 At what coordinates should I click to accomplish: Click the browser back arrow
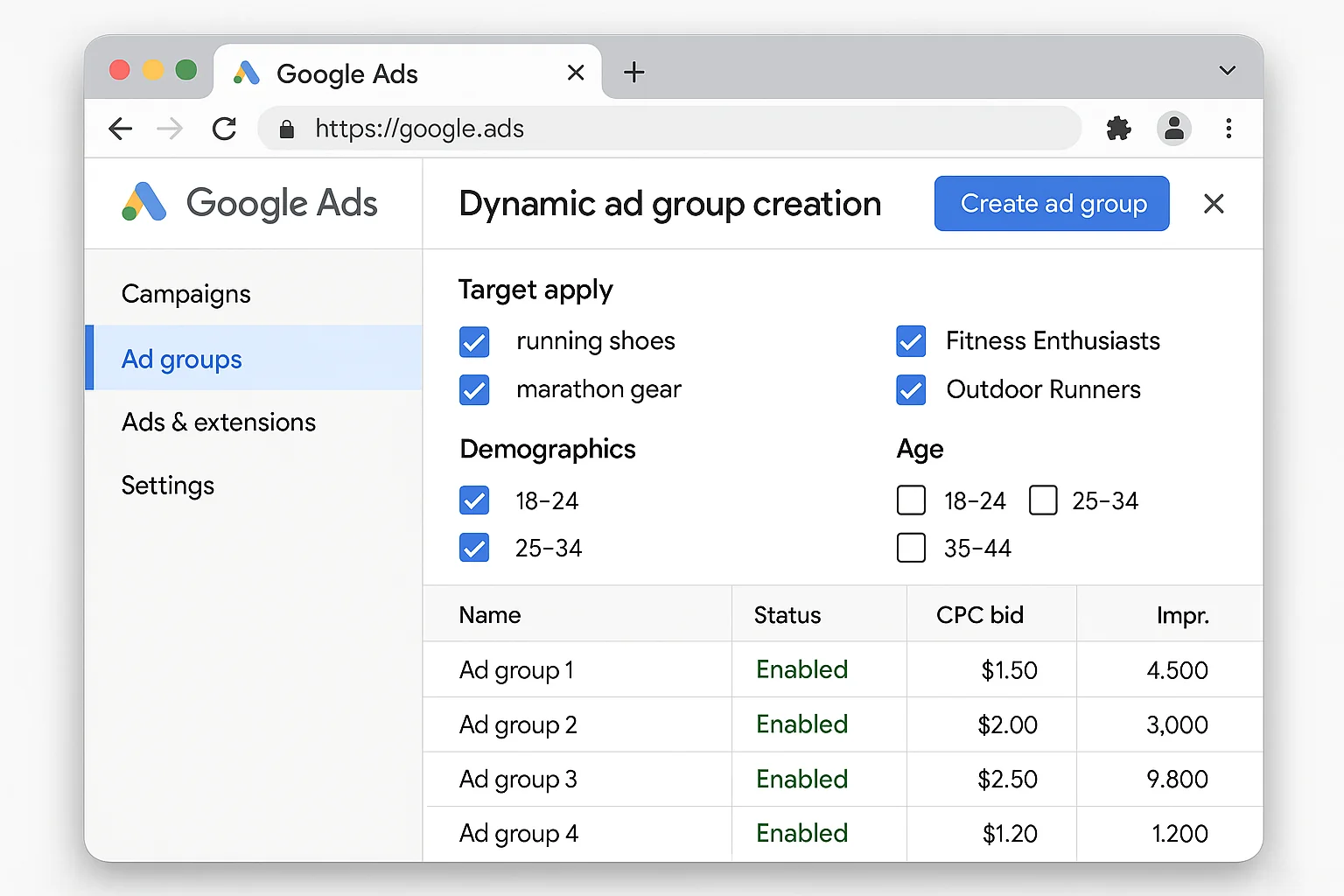(121, 129)
